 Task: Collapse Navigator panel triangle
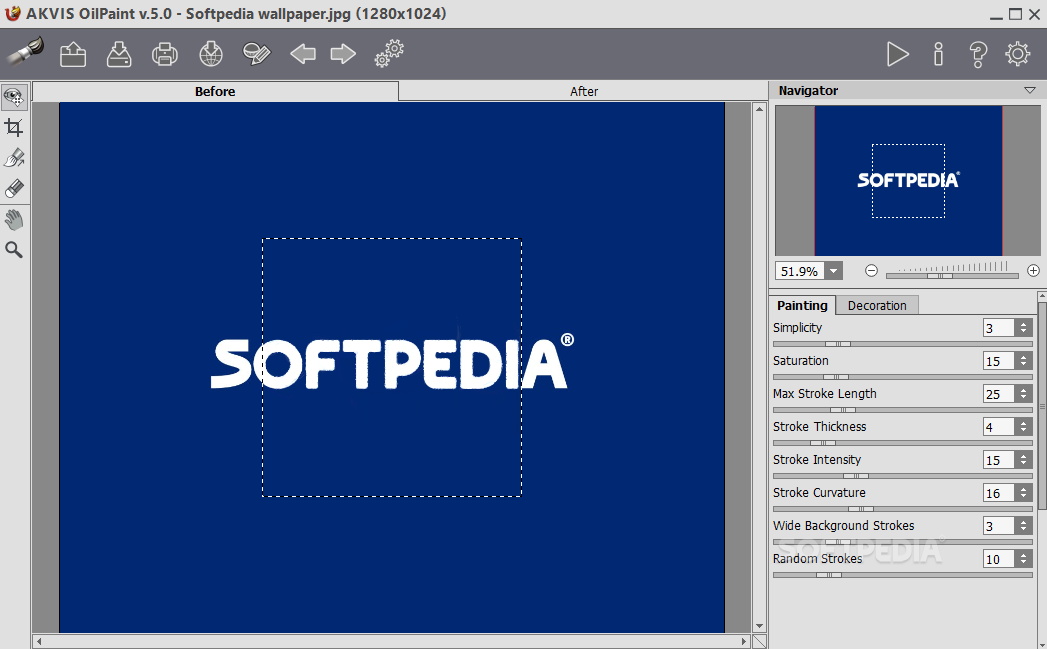(x=1030, y=90)
